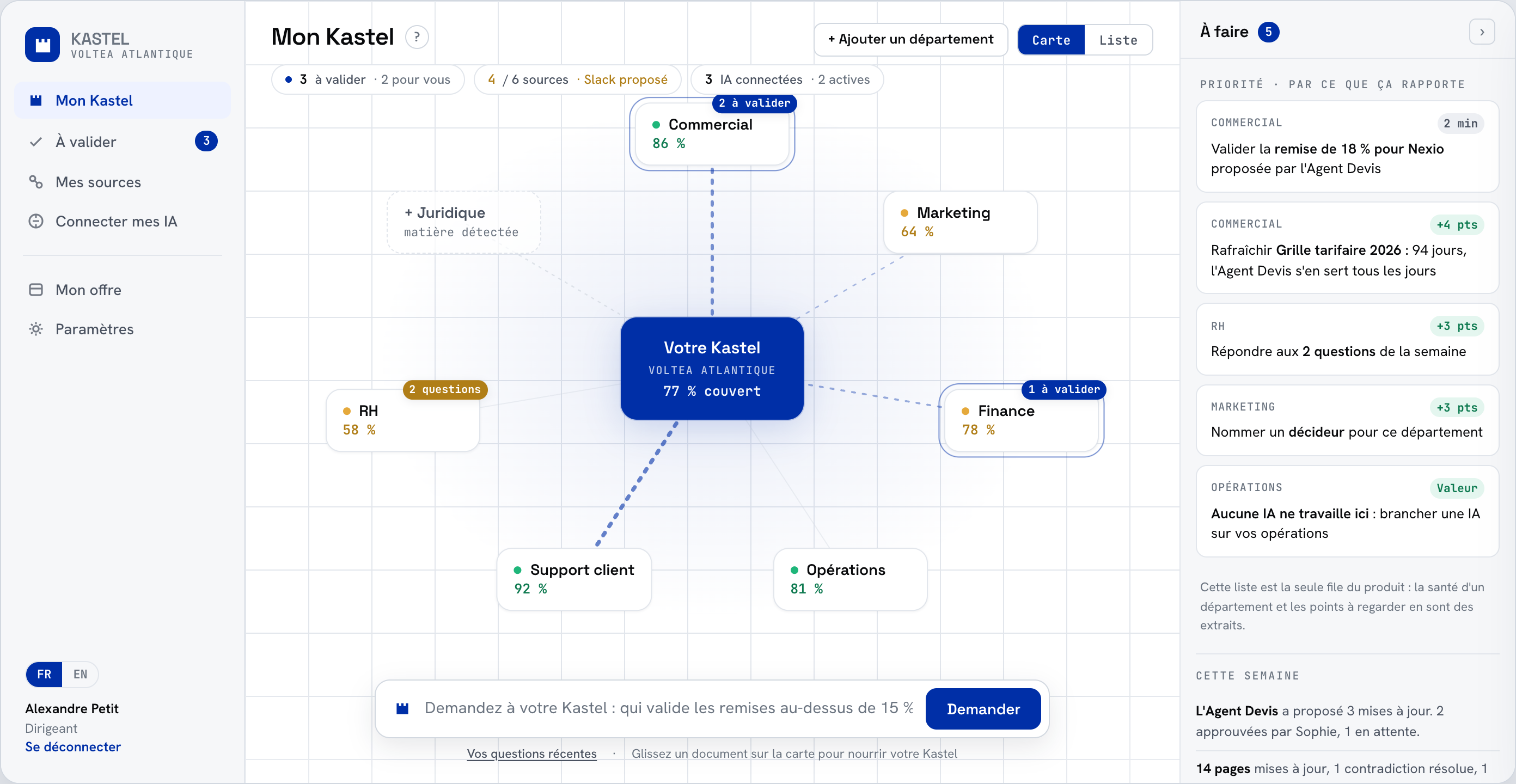
Task: Click the CETTE SEMAINE heading
Action: [x=1247, y=676]
